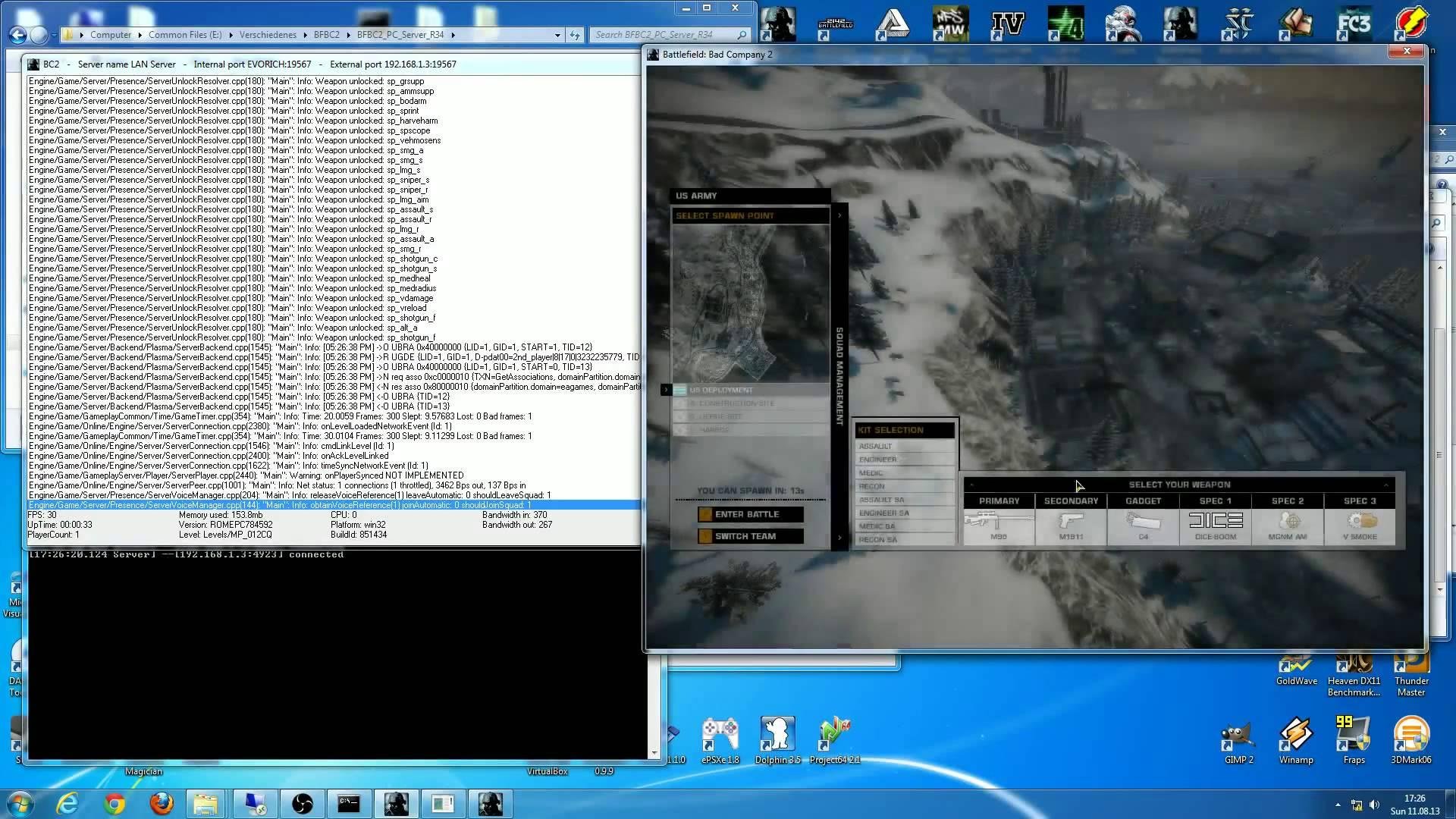Screen dimensions: 1456x819
Task: Open Firefox from the taskbar
Action: pyautogui.click(x=161, y=804)
